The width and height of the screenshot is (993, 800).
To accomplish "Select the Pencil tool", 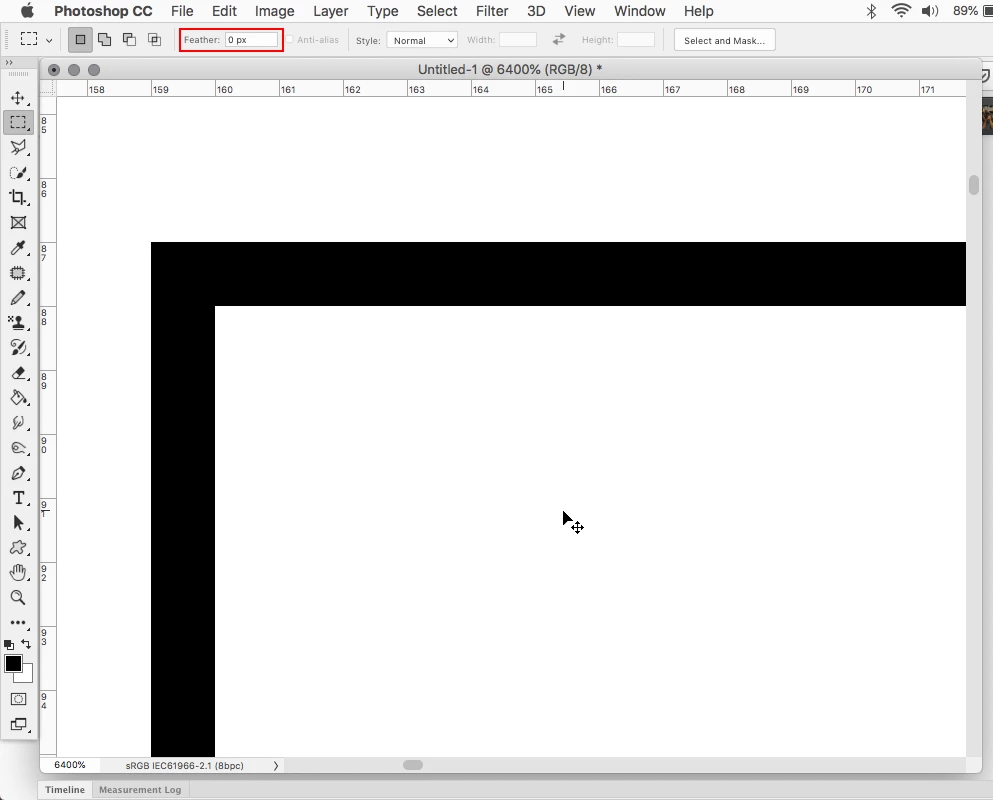I will pyautogui.click(x=18, y=298).
